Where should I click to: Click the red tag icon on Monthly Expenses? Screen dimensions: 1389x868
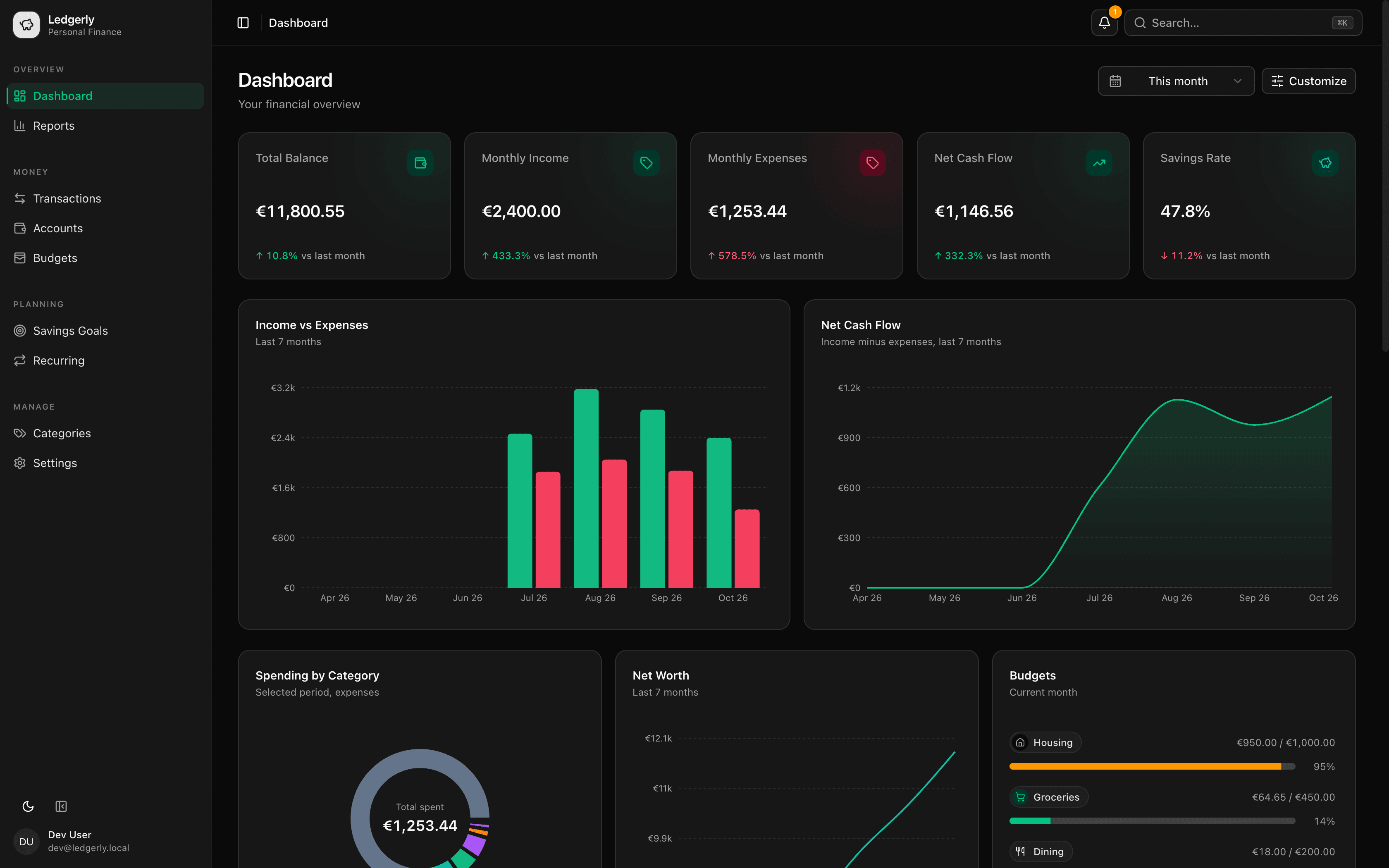click(x=872, y=163)
